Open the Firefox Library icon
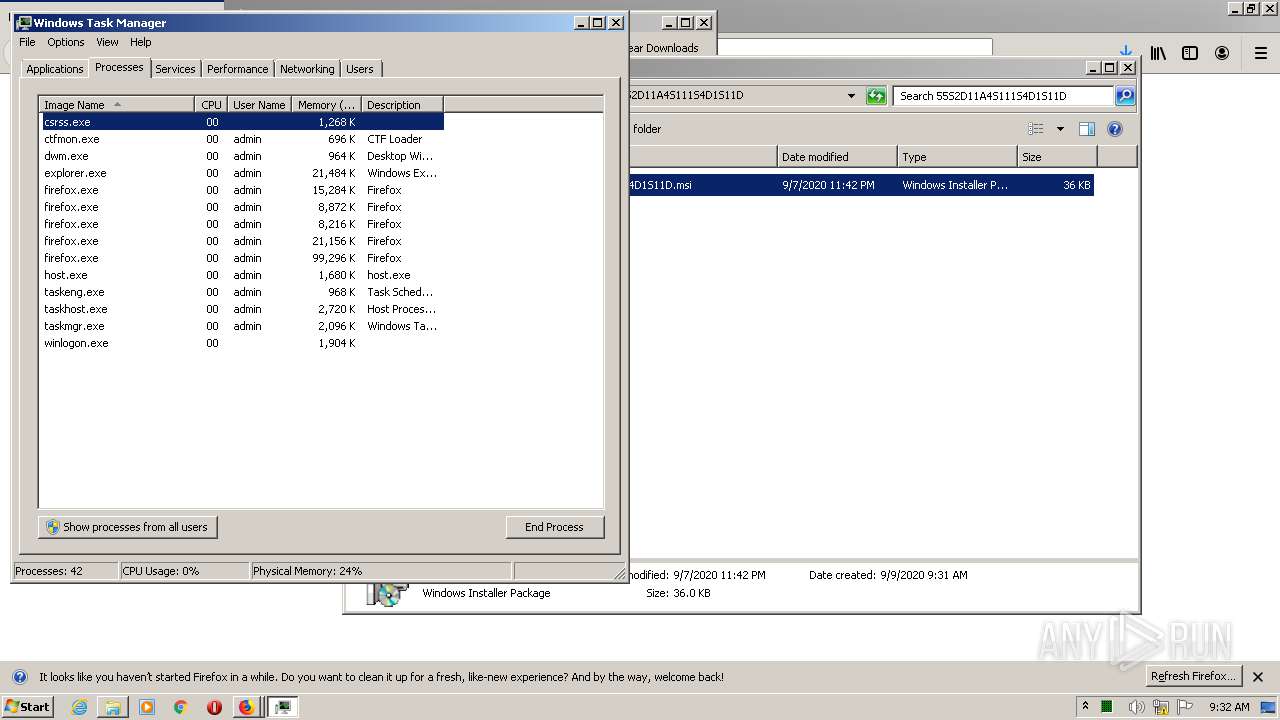Viewport: 1280px width, 720px height. point(1158,53)
